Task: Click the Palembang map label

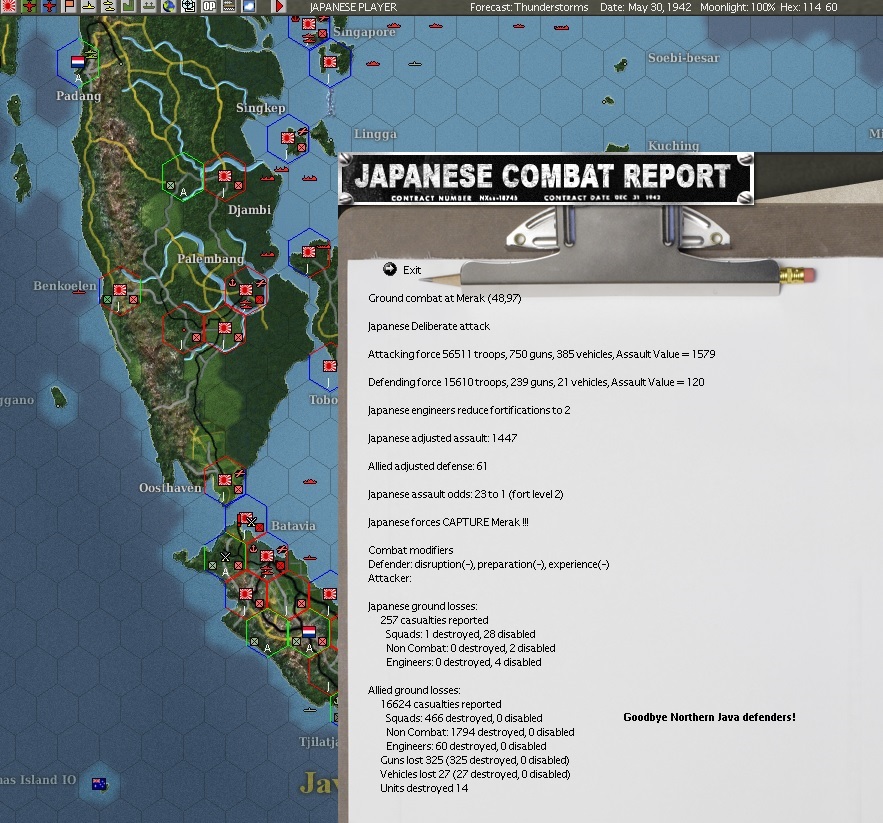Action: (211, 259)
